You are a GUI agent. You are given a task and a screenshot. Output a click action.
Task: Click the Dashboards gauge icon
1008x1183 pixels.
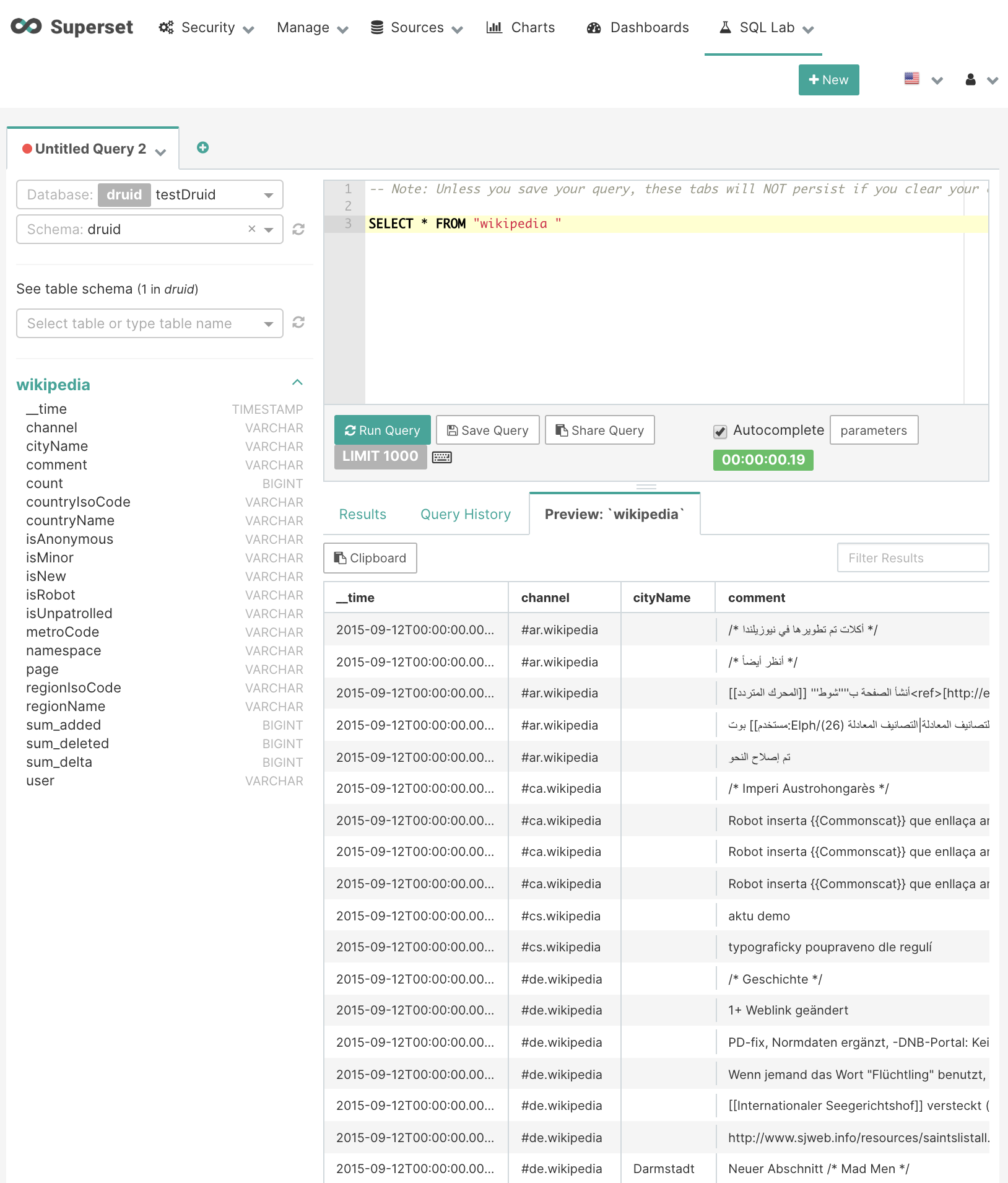pyautogui.click(x=594, y=27)
